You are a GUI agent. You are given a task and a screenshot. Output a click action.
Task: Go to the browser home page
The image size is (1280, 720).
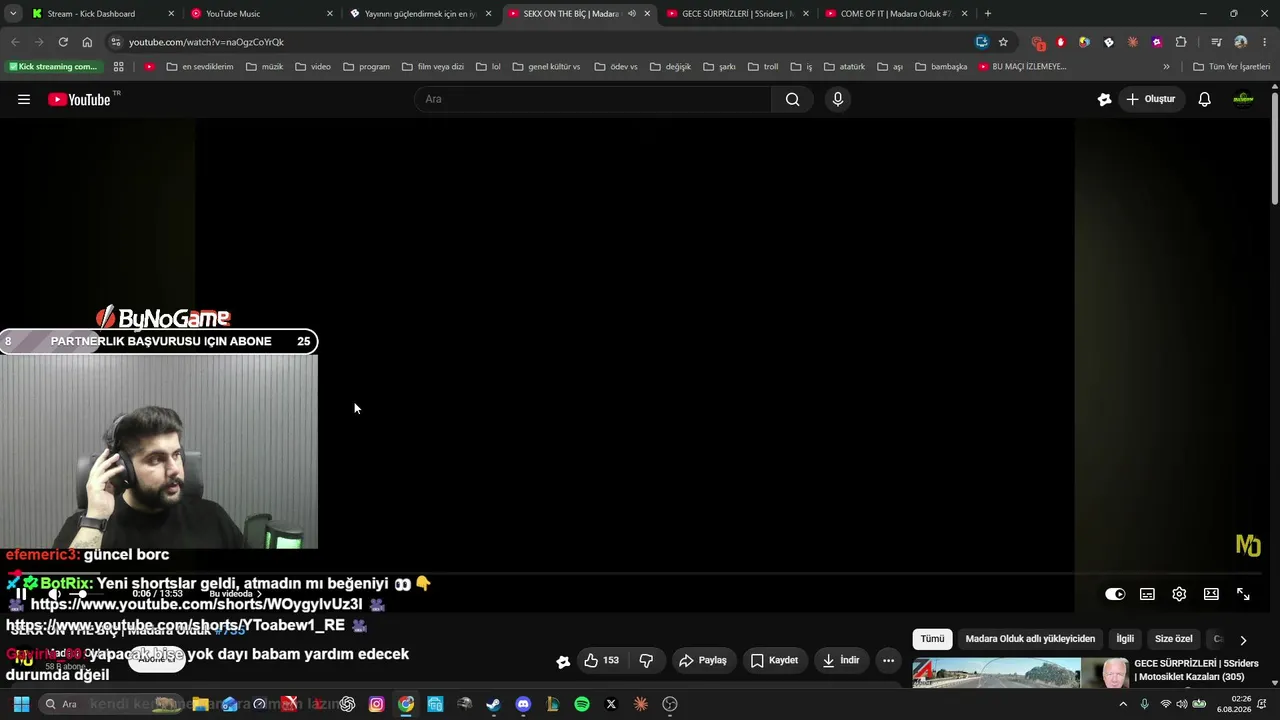pos(87,42)
